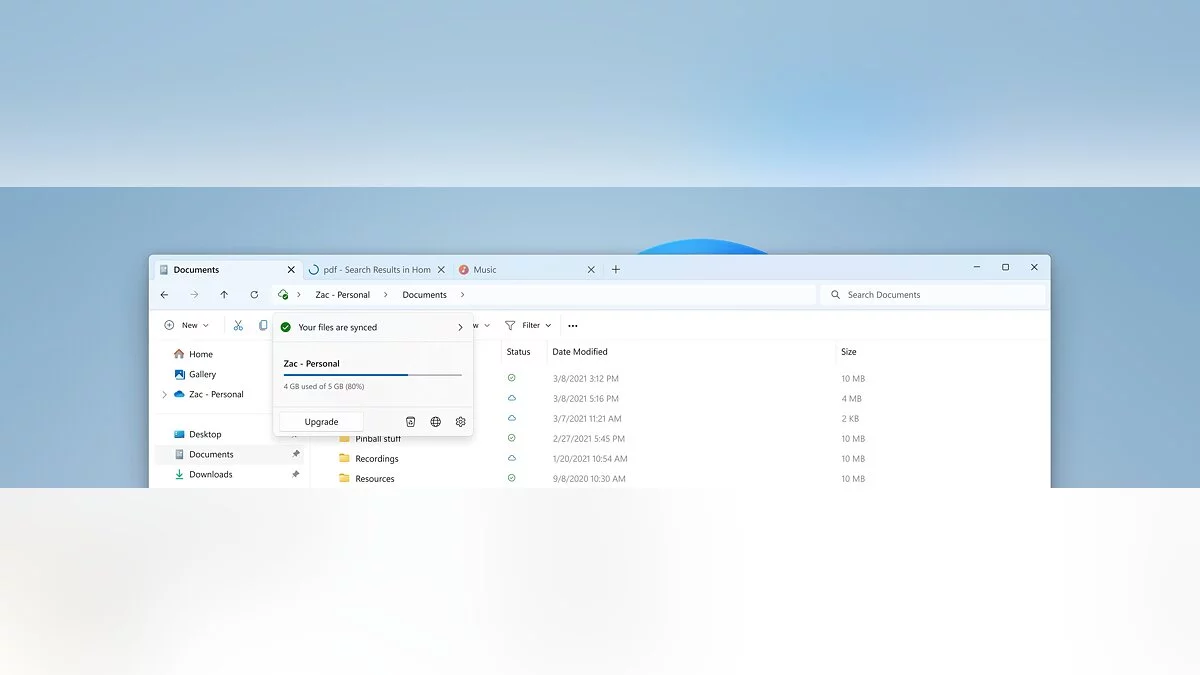Click the 4 MB size cell
The height and width of the screenshot is (675, 1200).
point(851,398)
